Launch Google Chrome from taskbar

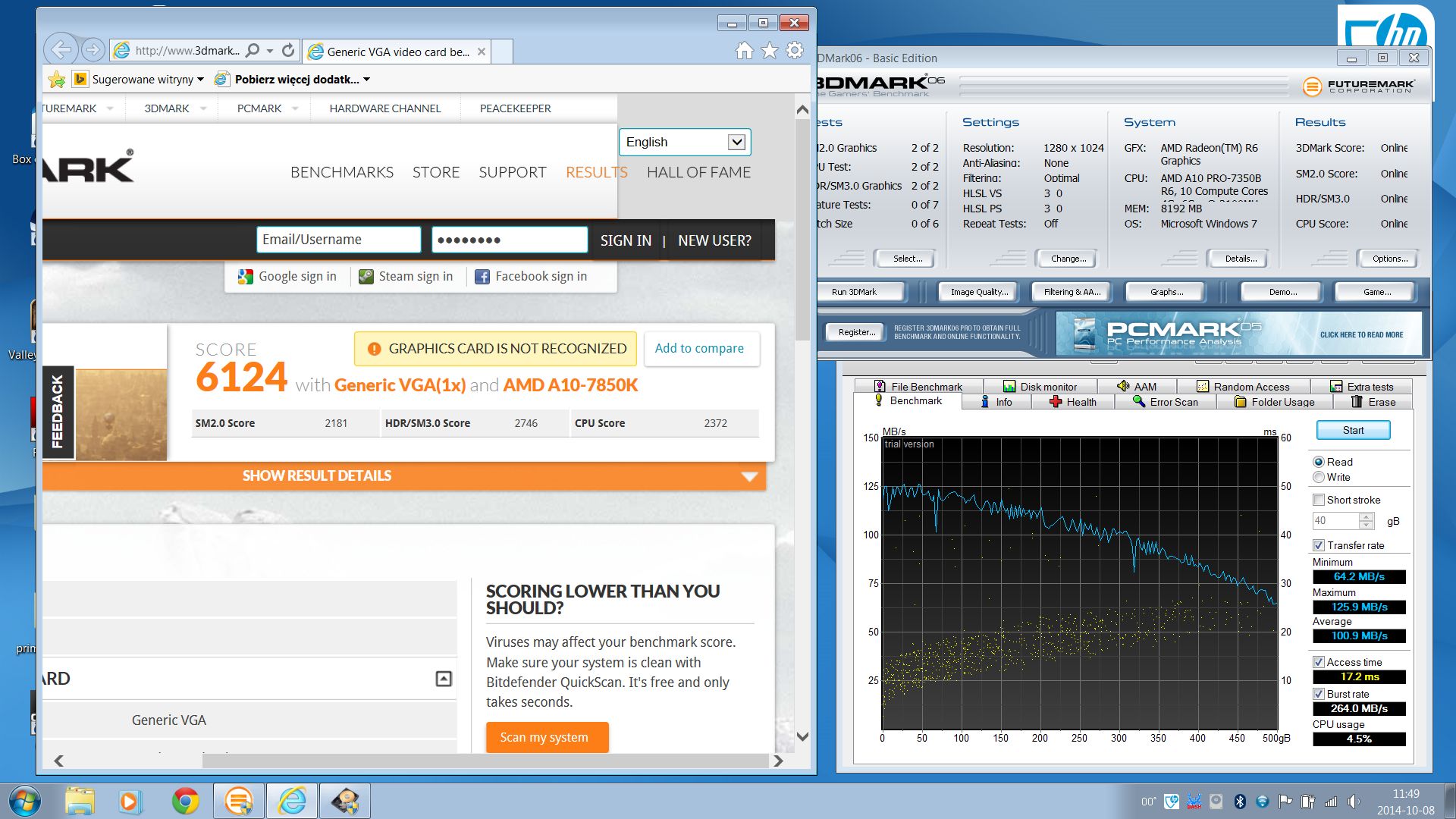(185, 801)
